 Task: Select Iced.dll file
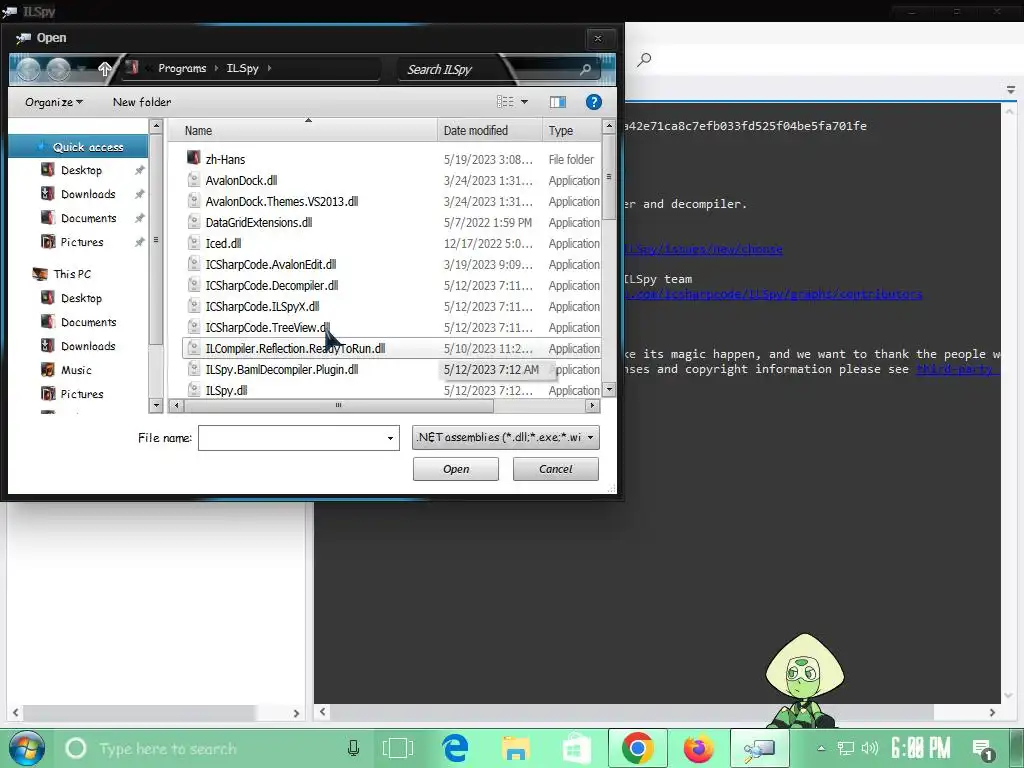(x=223, y=244)
